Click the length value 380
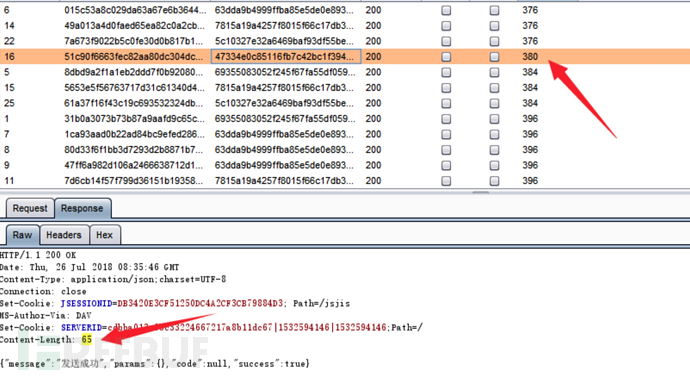Viewport: 690px width, 377px height. pyautogui.click(x=530, y=57)
